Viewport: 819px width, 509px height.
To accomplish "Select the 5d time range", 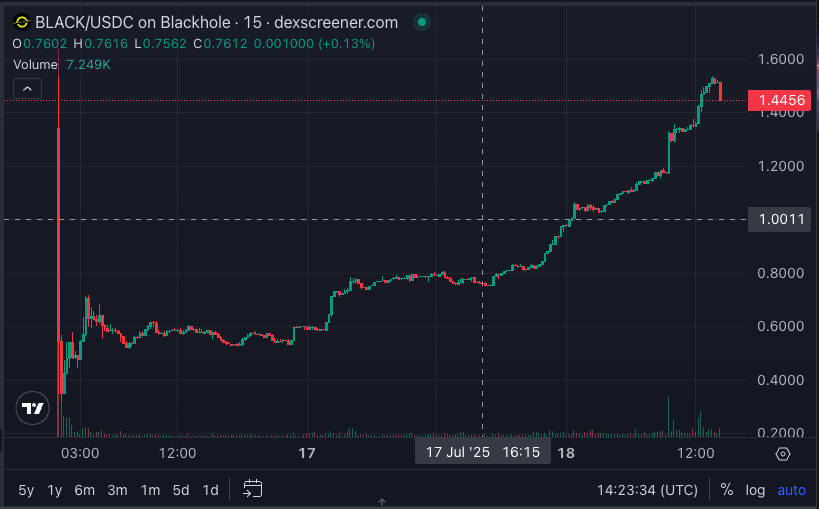I will click(181, 490).
